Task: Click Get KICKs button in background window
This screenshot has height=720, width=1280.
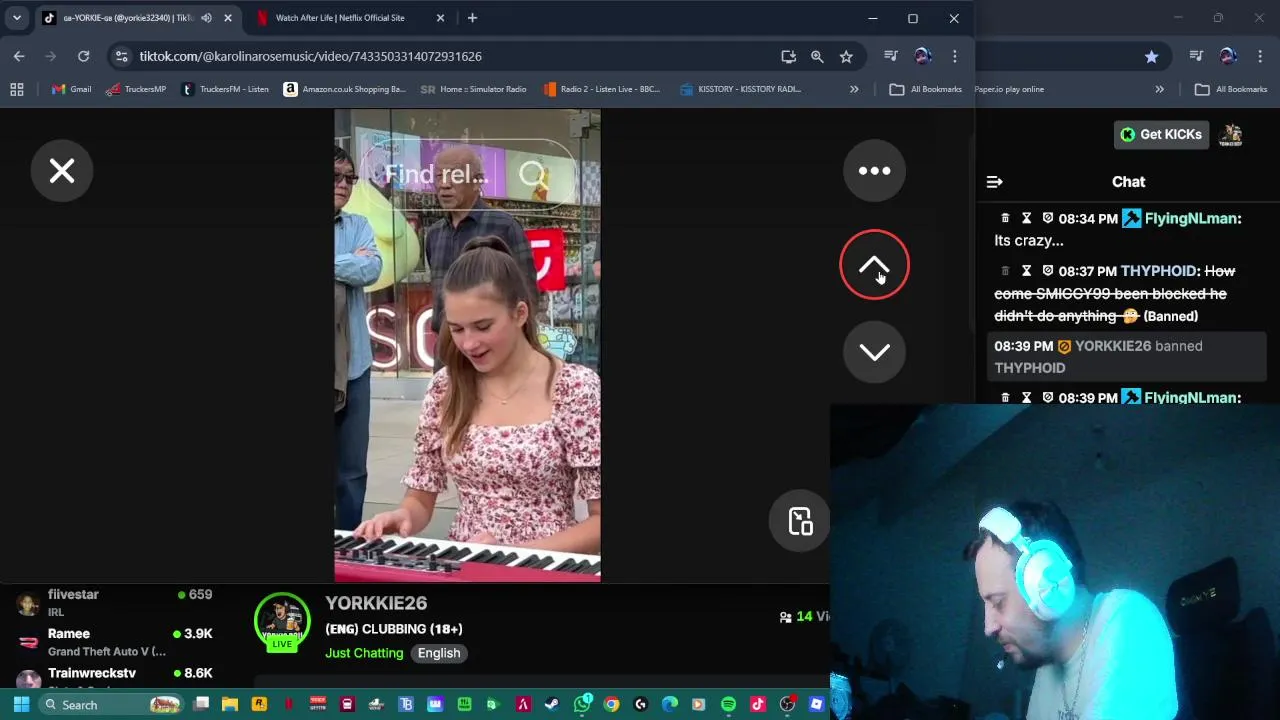Action: (x=1161, y=134)
